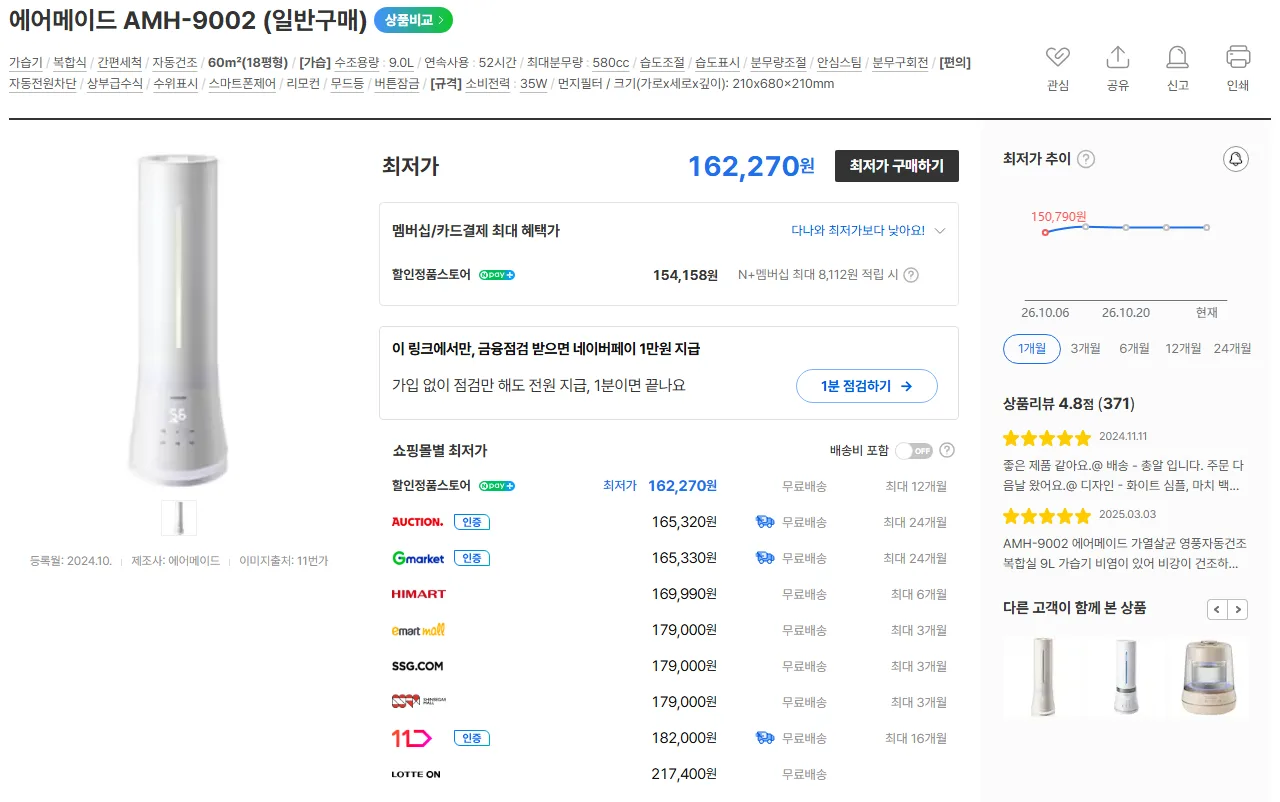Open 162,270원 할인정품스토어 lowest price link
This screenshot has height=802, width=1280.
click(x=682, y=486)
